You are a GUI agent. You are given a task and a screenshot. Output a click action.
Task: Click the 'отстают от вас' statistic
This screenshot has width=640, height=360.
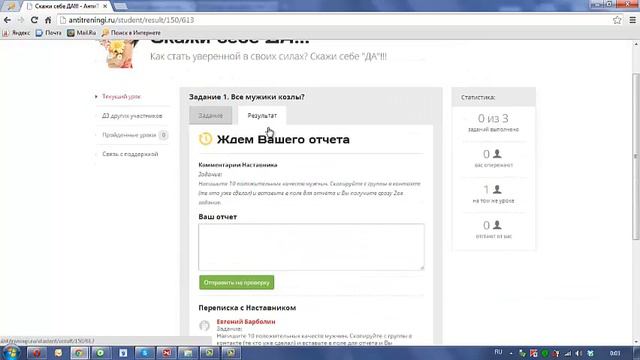tap(493, 229)
